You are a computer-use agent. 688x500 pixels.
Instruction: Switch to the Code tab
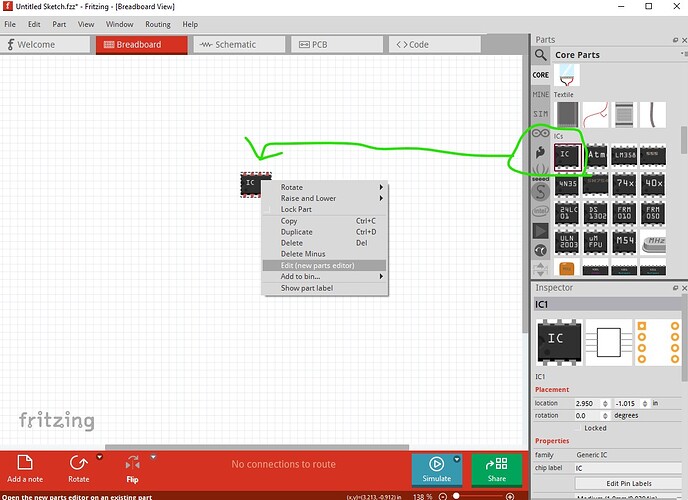[435, 45]
